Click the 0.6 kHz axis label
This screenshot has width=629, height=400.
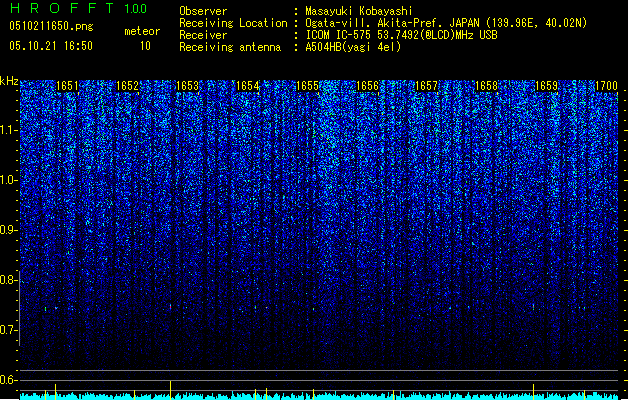tap(9, 380)
